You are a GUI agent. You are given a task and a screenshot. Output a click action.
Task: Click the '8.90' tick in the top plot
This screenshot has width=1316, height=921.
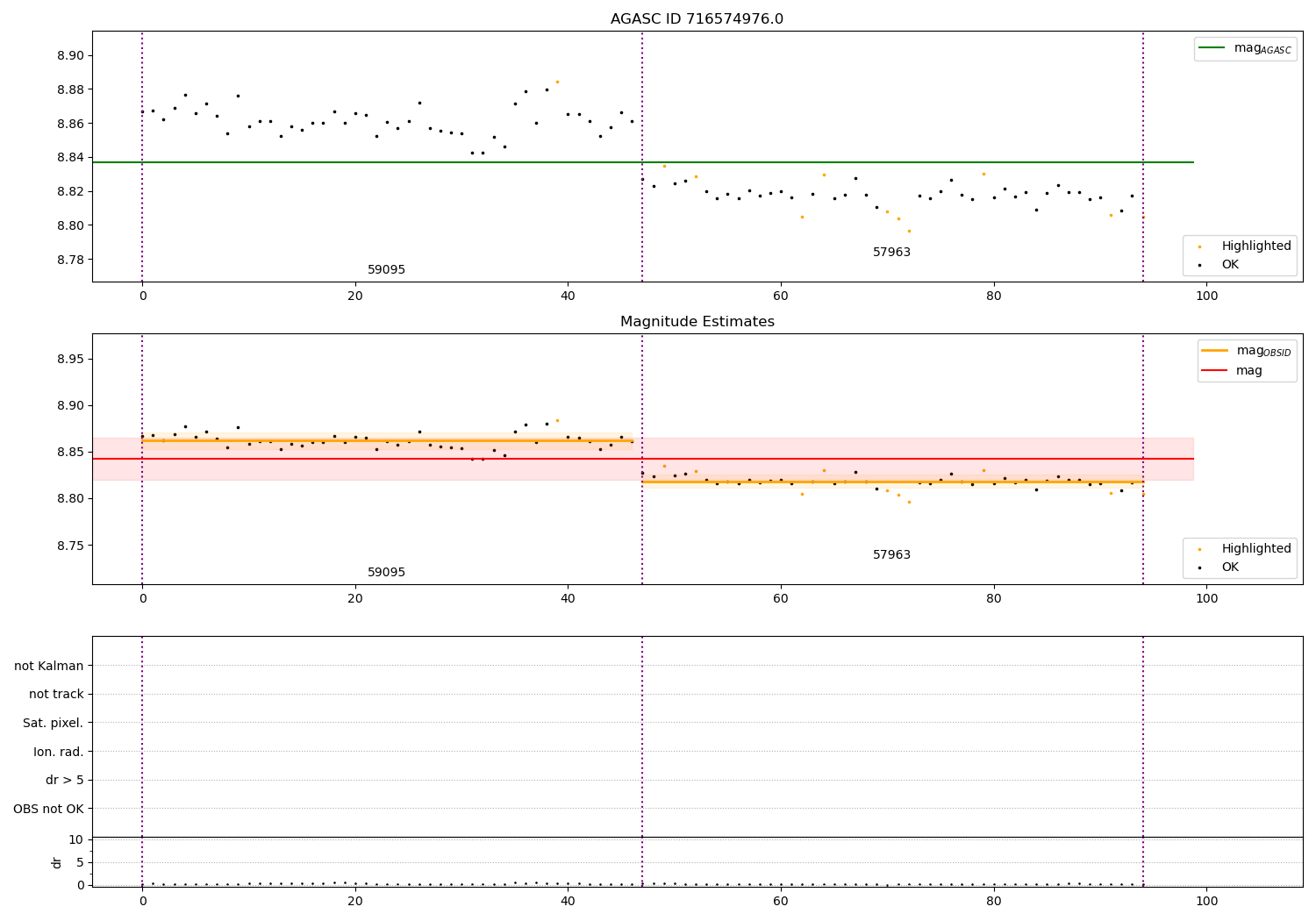pos(71,55)
